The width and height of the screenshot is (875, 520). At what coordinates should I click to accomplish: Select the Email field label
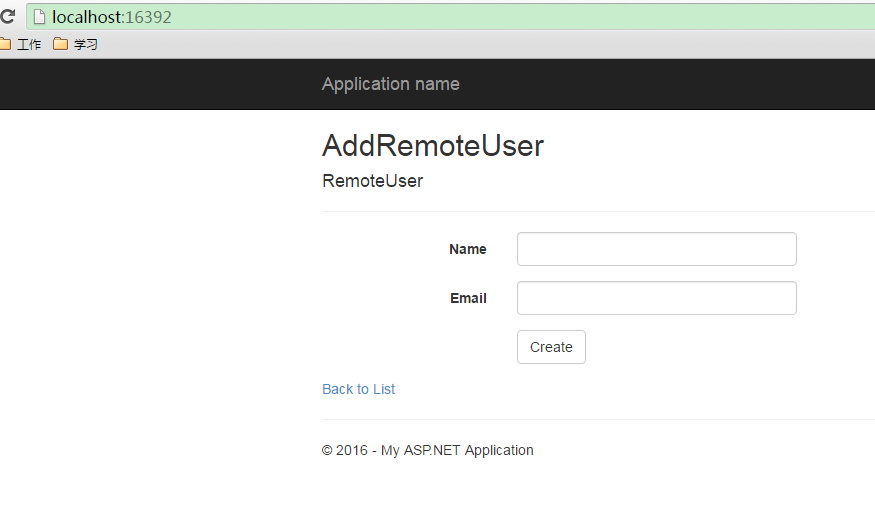pos(468,298)
